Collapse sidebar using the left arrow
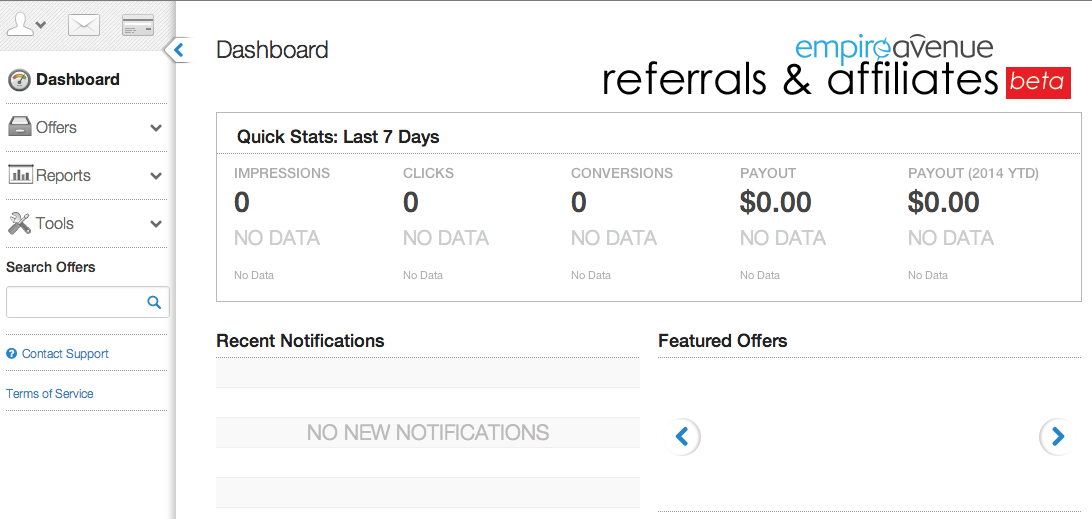The image size is (1092, 519). 179,49
